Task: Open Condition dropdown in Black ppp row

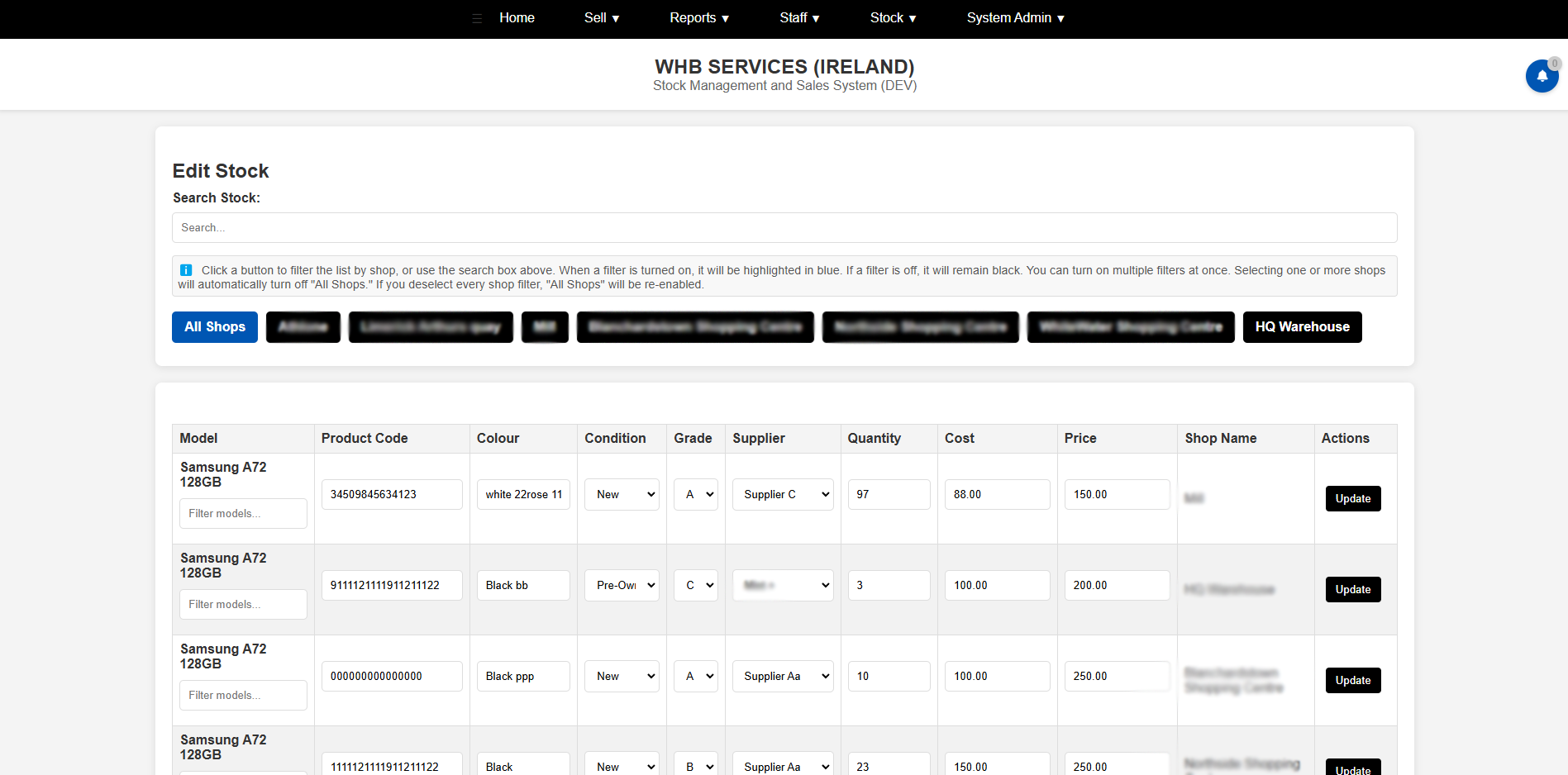Action: click(x=622, y=676)
